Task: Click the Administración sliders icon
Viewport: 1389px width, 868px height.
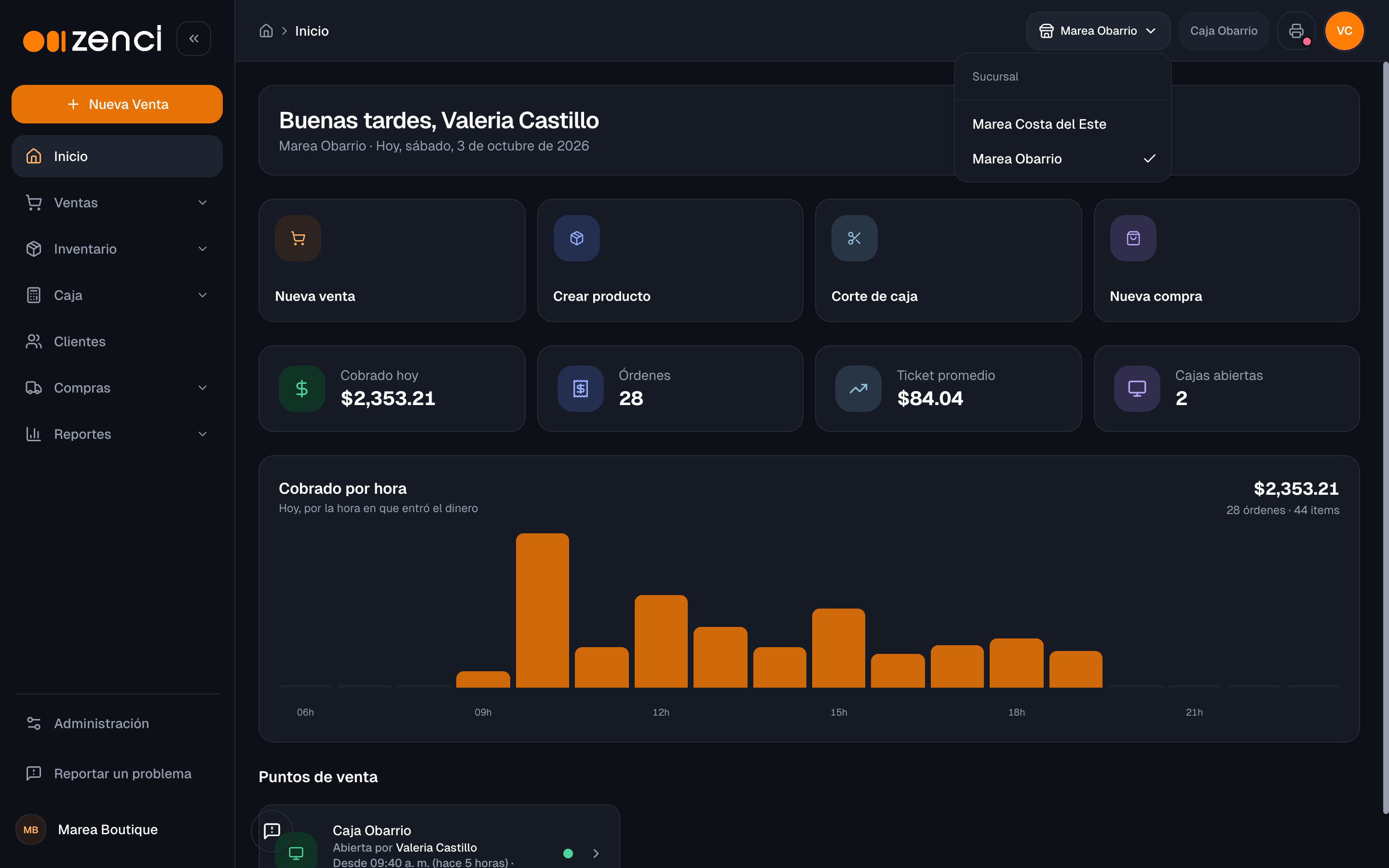Action: click(34, 723)
